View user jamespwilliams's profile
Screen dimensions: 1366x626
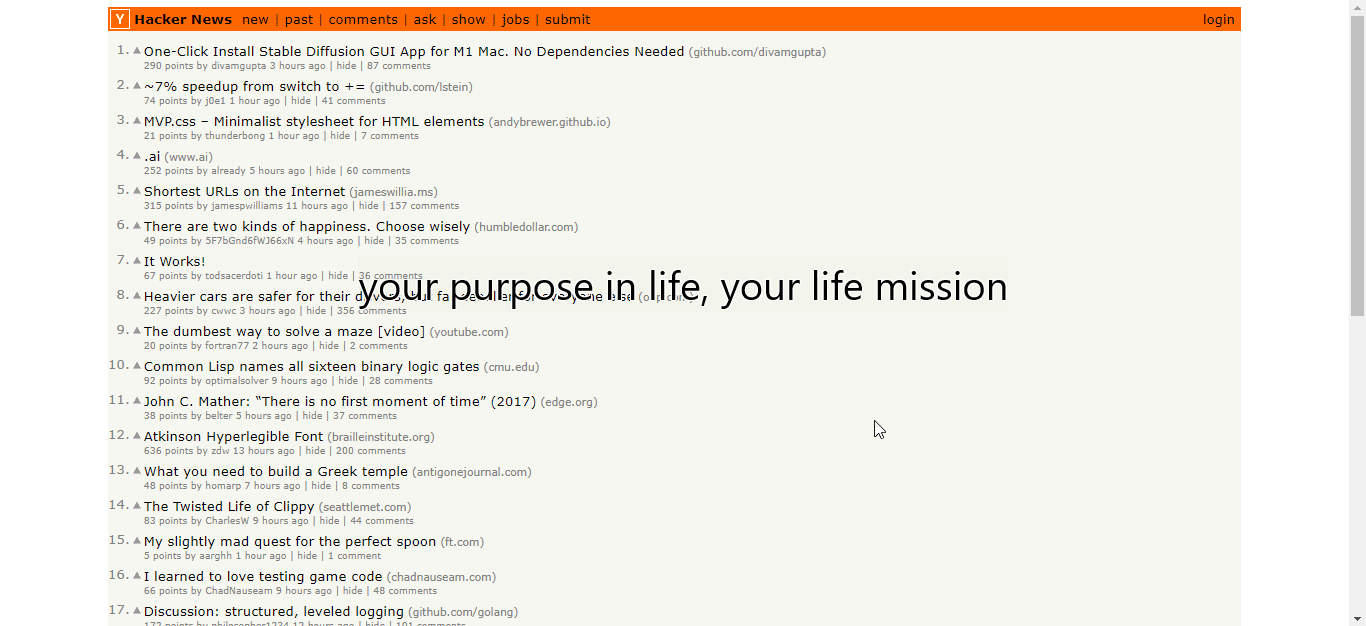pos(247,206)
